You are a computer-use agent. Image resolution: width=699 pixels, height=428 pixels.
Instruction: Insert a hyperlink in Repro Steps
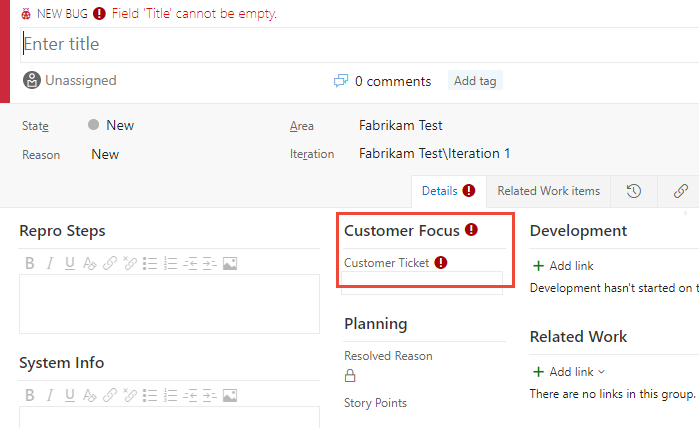point(110,264)
